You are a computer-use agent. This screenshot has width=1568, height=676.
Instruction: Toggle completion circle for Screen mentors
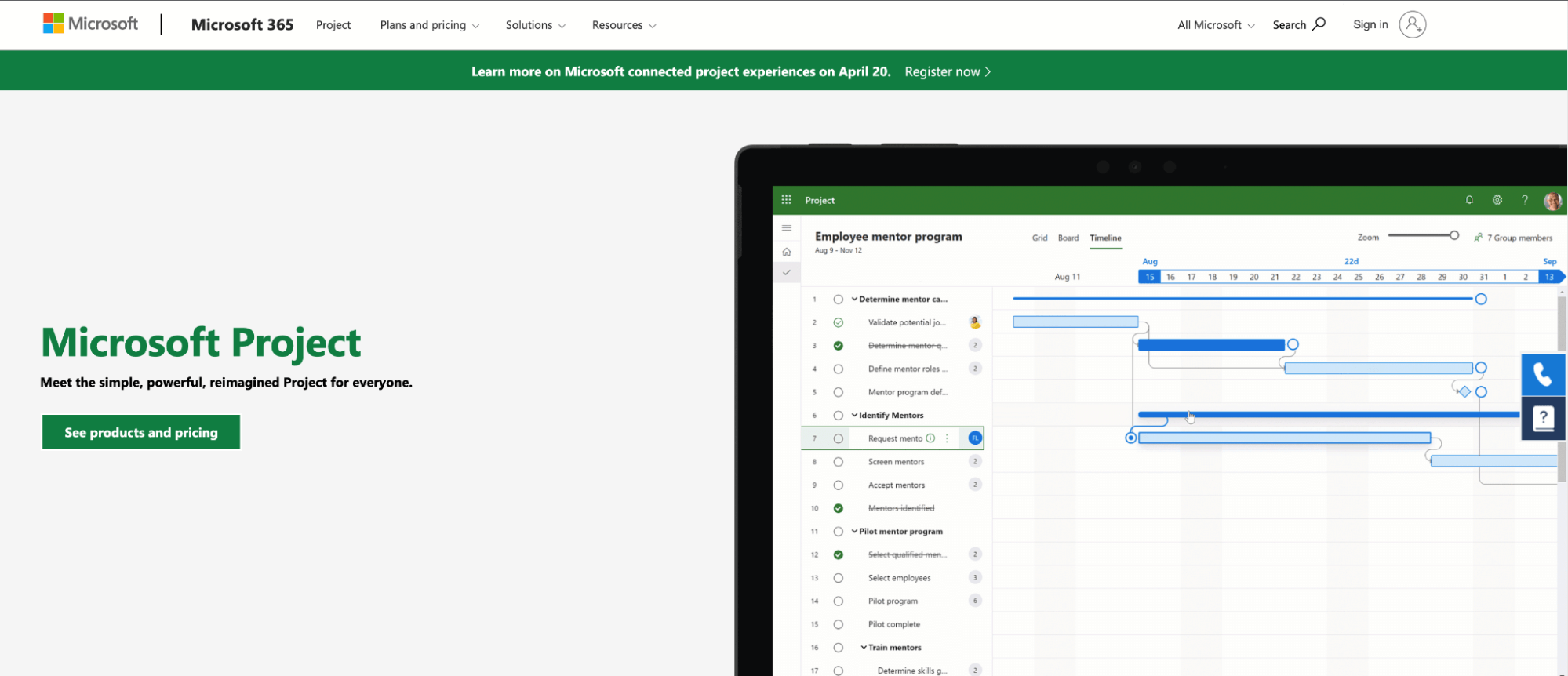pos(838,462)
